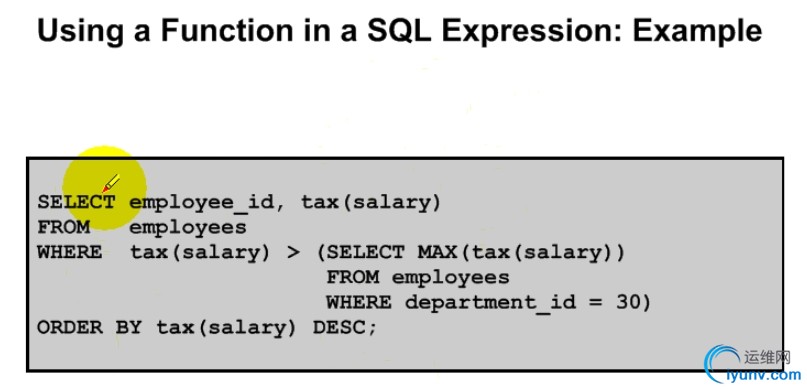Click the greater-than operator in WHERE clause
Viewport: 807px width, 391px height.
pyautogui.click(x=292, y=253)
